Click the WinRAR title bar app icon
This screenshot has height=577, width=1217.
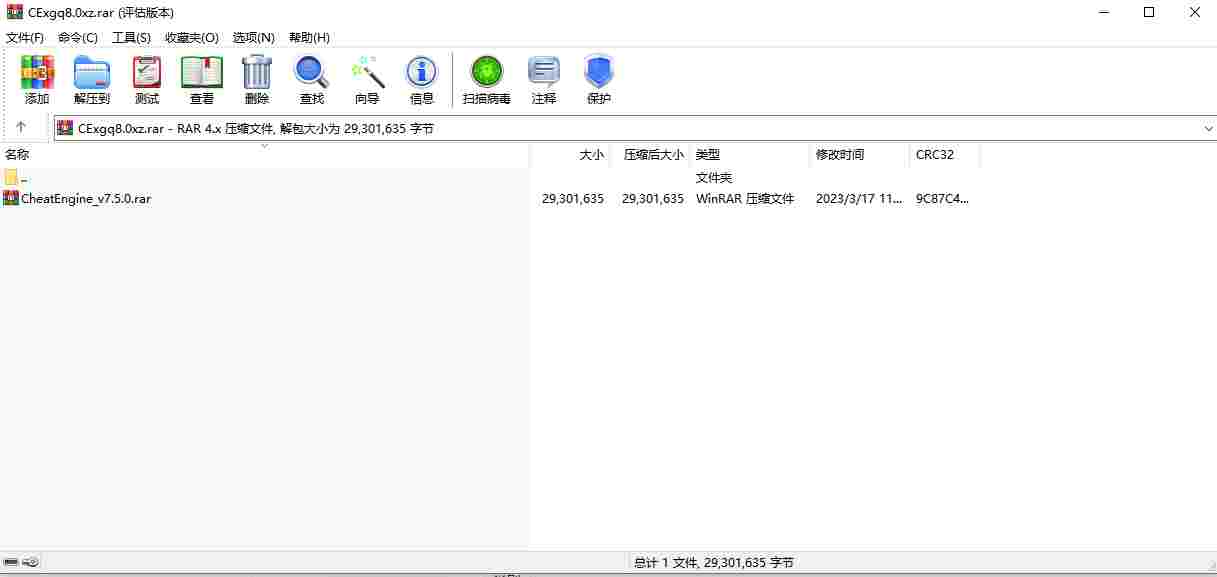click(14, 12)
